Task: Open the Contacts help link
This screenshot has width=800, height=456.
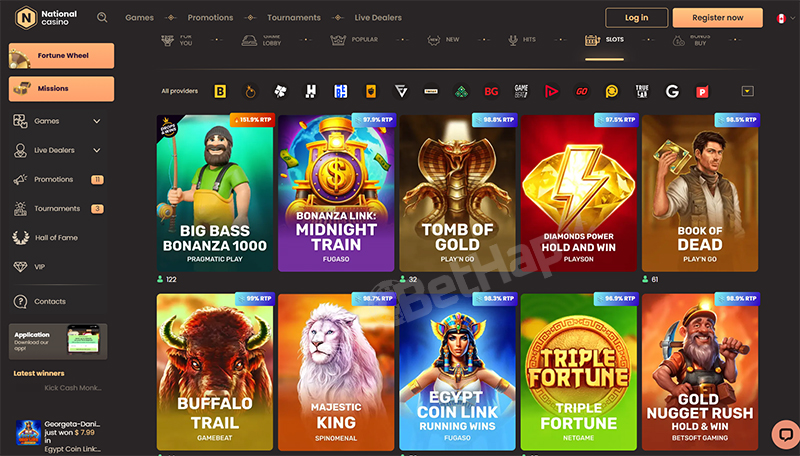Action: 40,301
